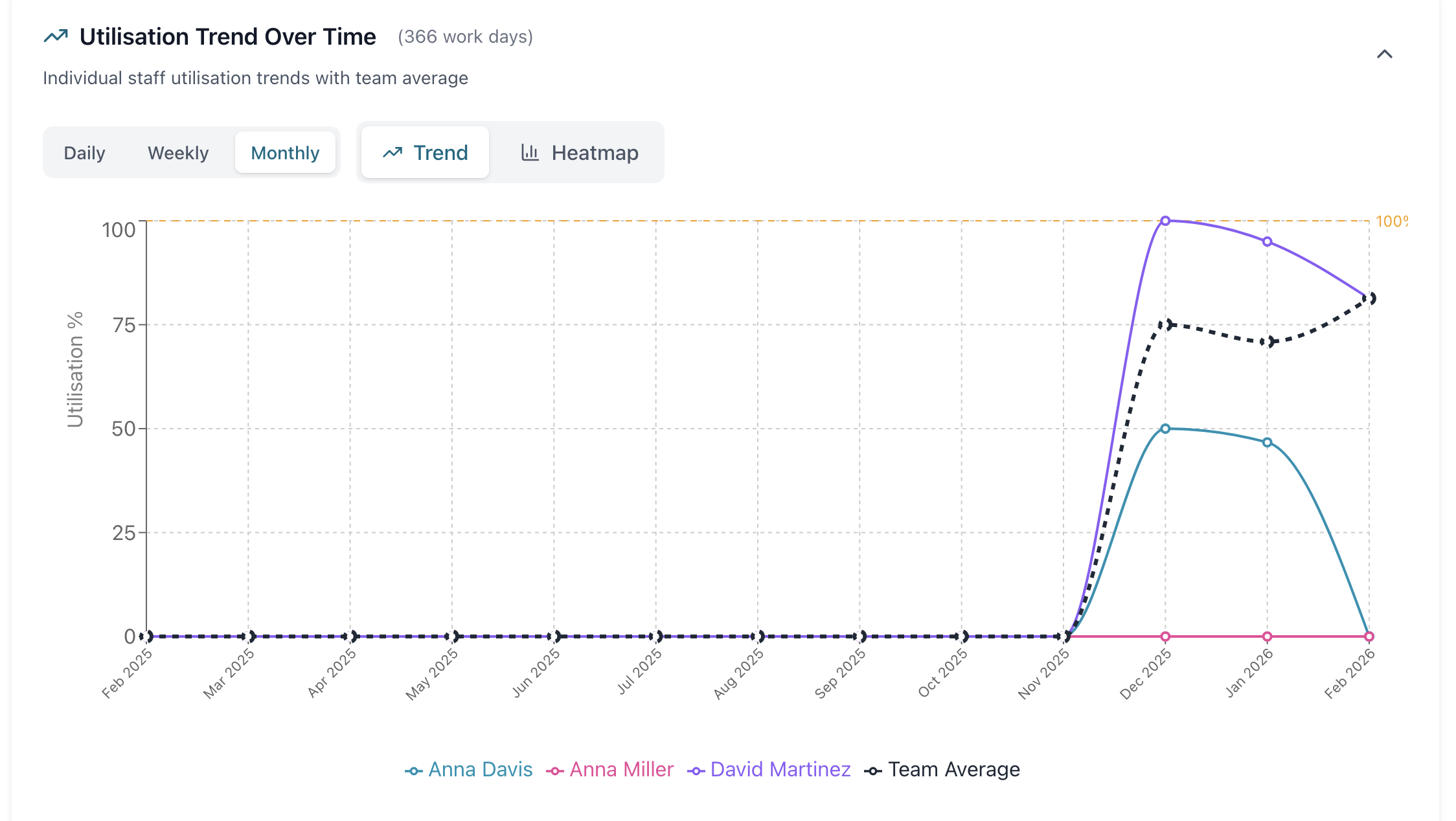This screenshot has width=1456, height=821.
Task: Select the Trend view button
Action: point(425,153)
